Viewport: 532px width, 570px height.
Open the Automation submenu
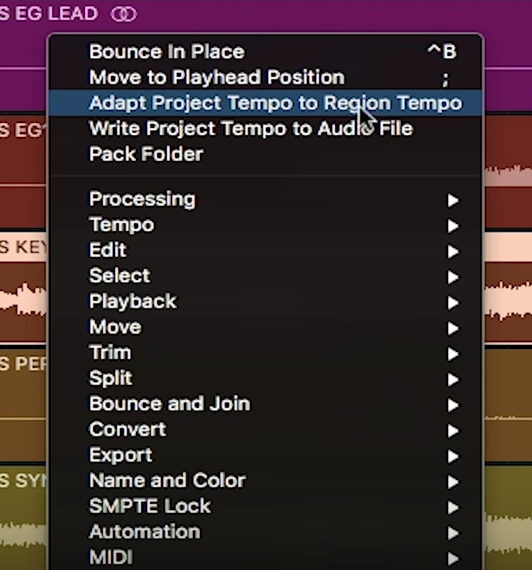tap(265, 532)
